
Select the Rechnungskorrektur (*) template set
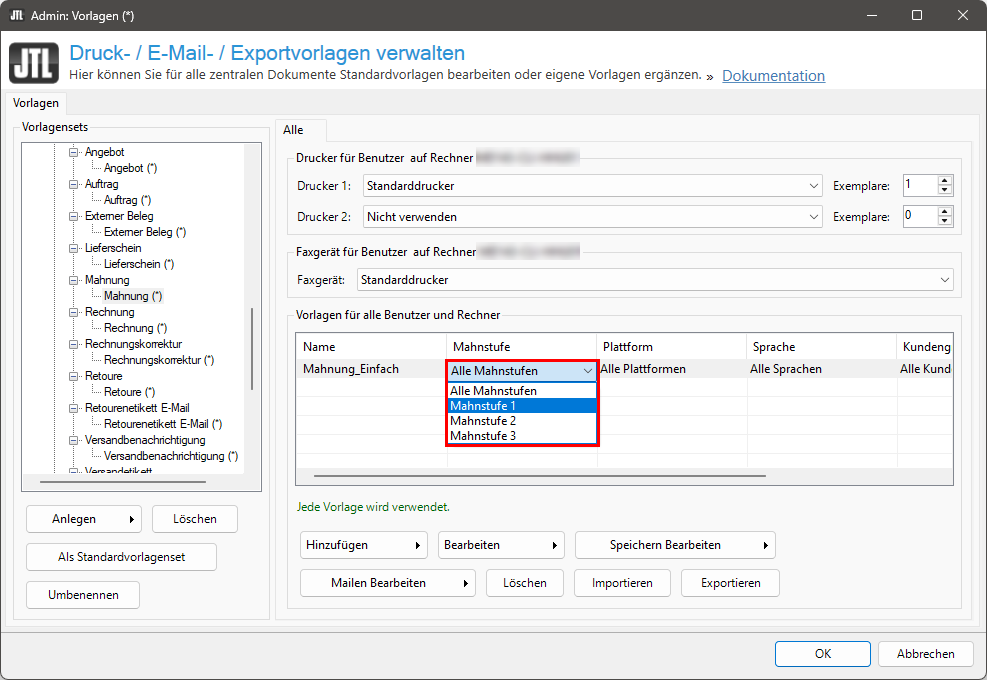159,360
